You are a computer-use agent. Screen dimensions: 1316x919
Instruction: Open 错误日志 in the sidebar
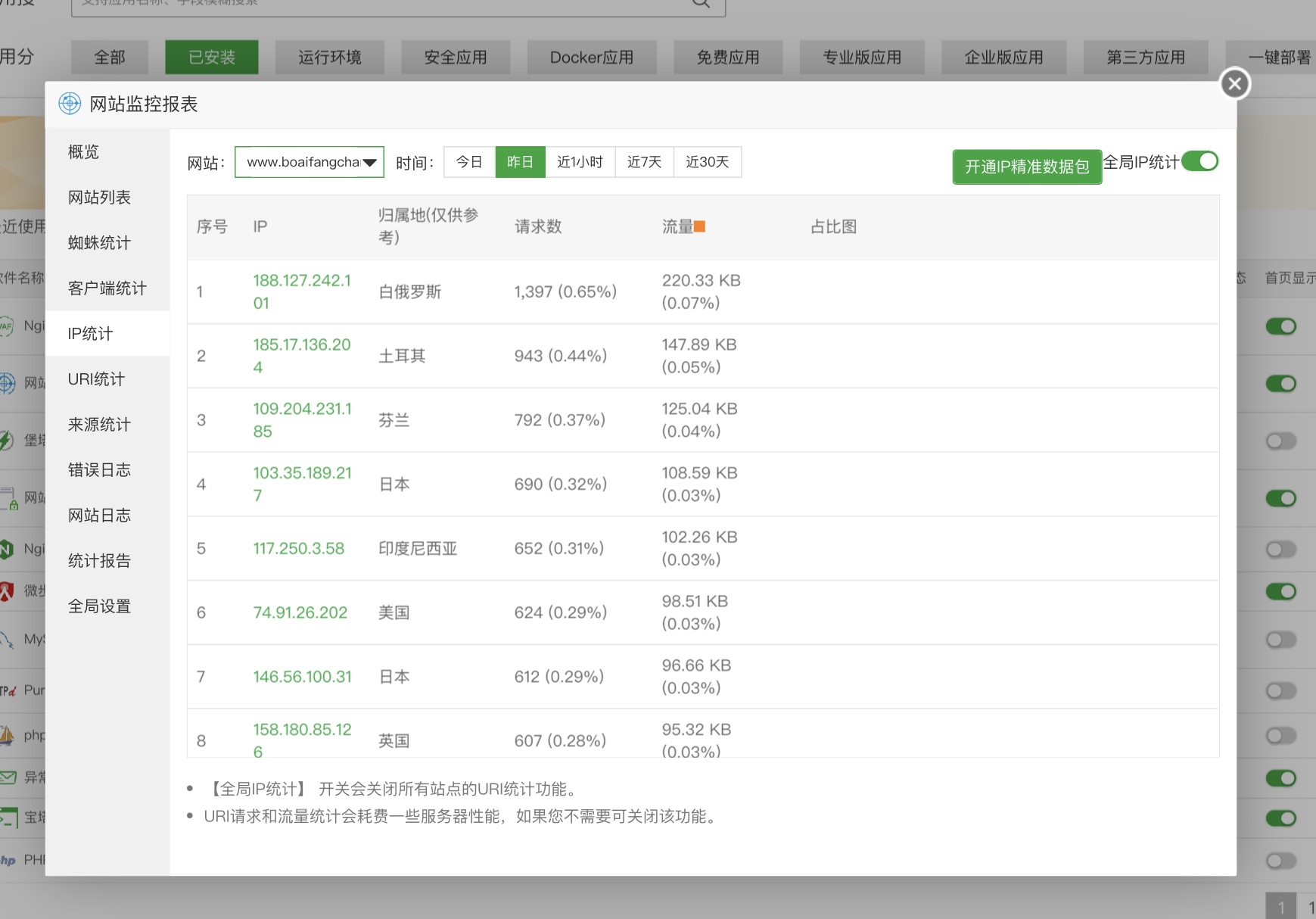(107, 470)
